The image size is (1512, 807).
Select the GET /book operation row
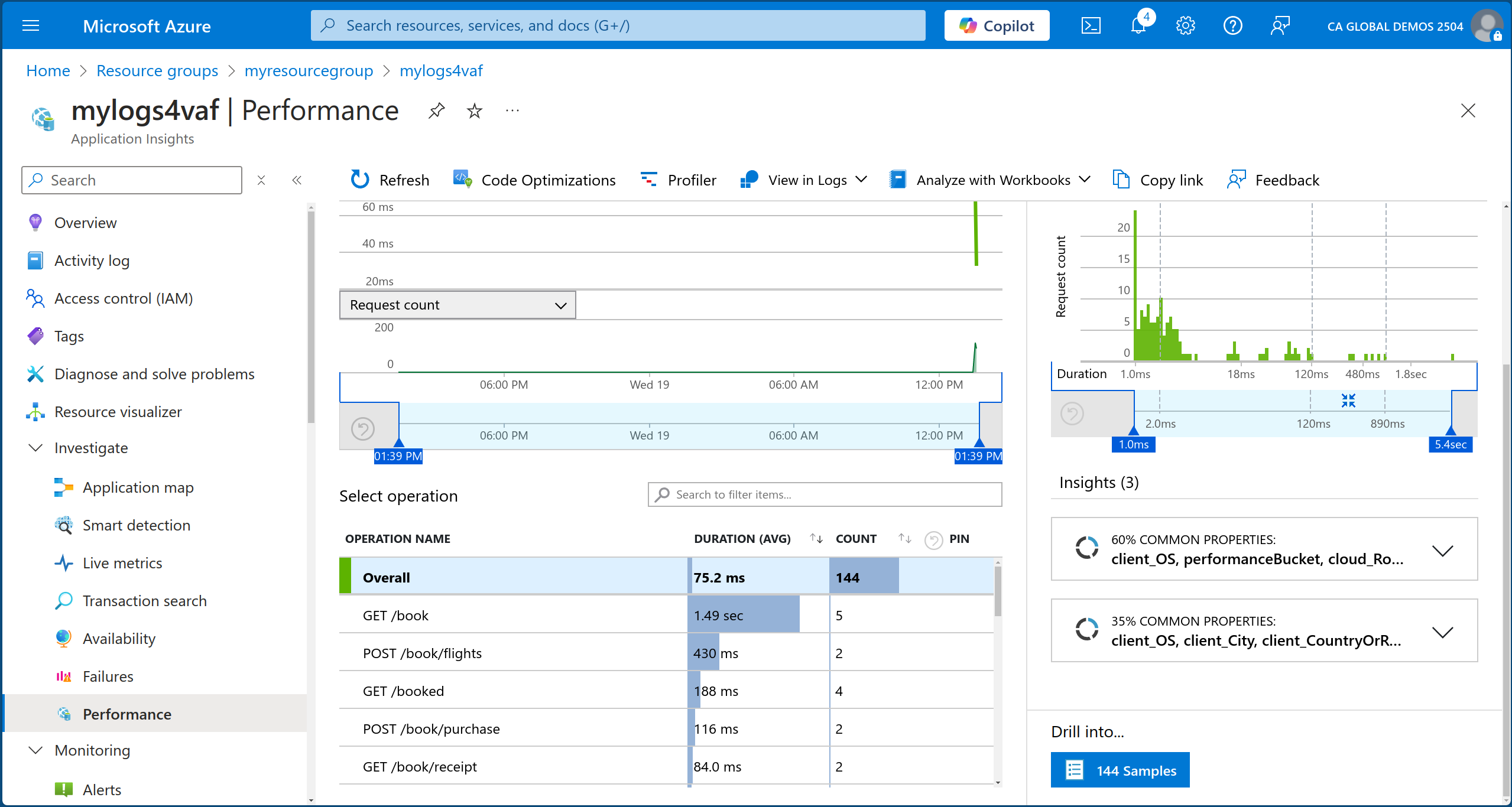coord(666,615)
